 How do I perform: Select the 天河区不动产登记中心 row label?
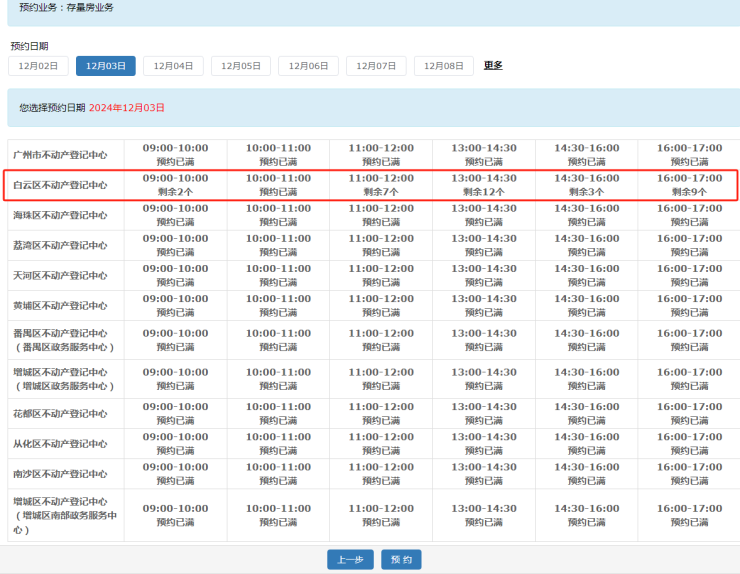[x=60, y=275]
